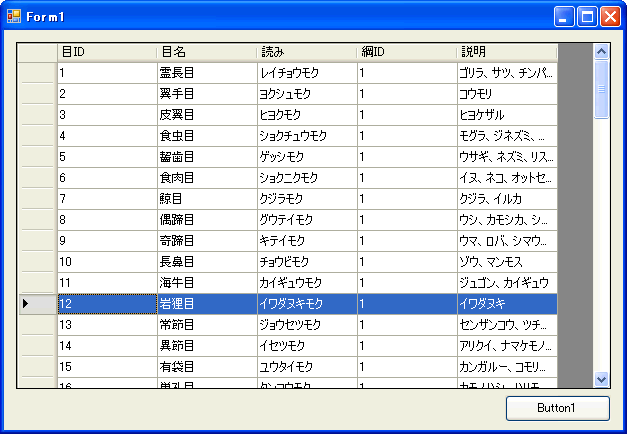Screen dimensions: 627x434
Task: Click the ゲッシモク reading cell
Action: click(307, 157)
